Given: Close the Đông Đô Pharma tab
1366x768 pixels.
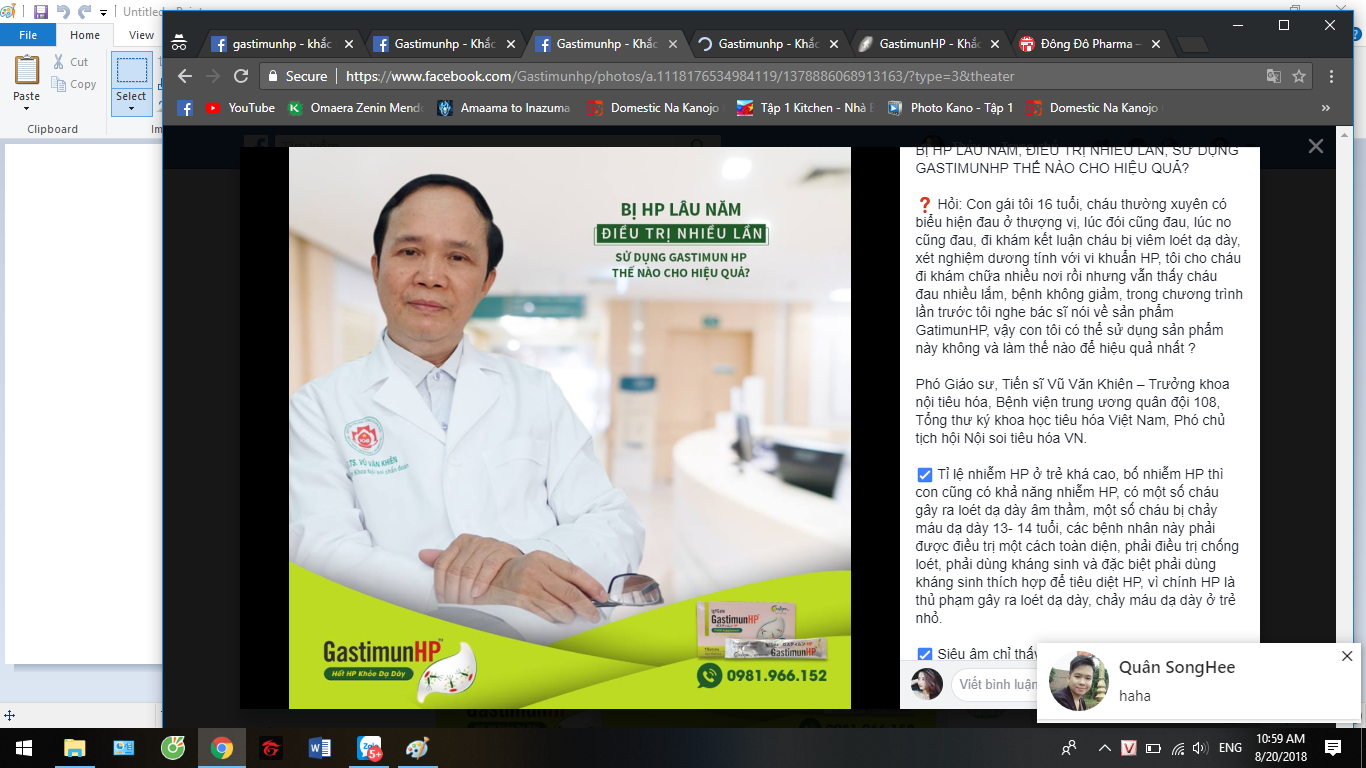Looking at the screenshot, I should (1156, 44).
